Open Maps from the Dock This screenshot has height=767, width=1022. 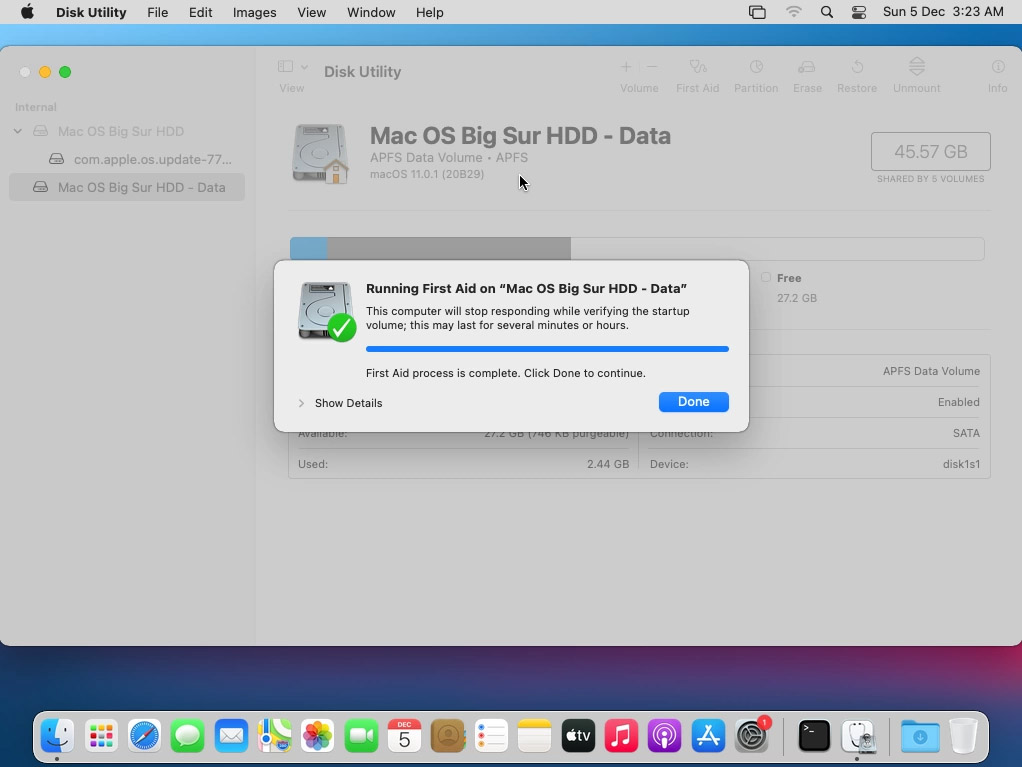coord(274,736)
